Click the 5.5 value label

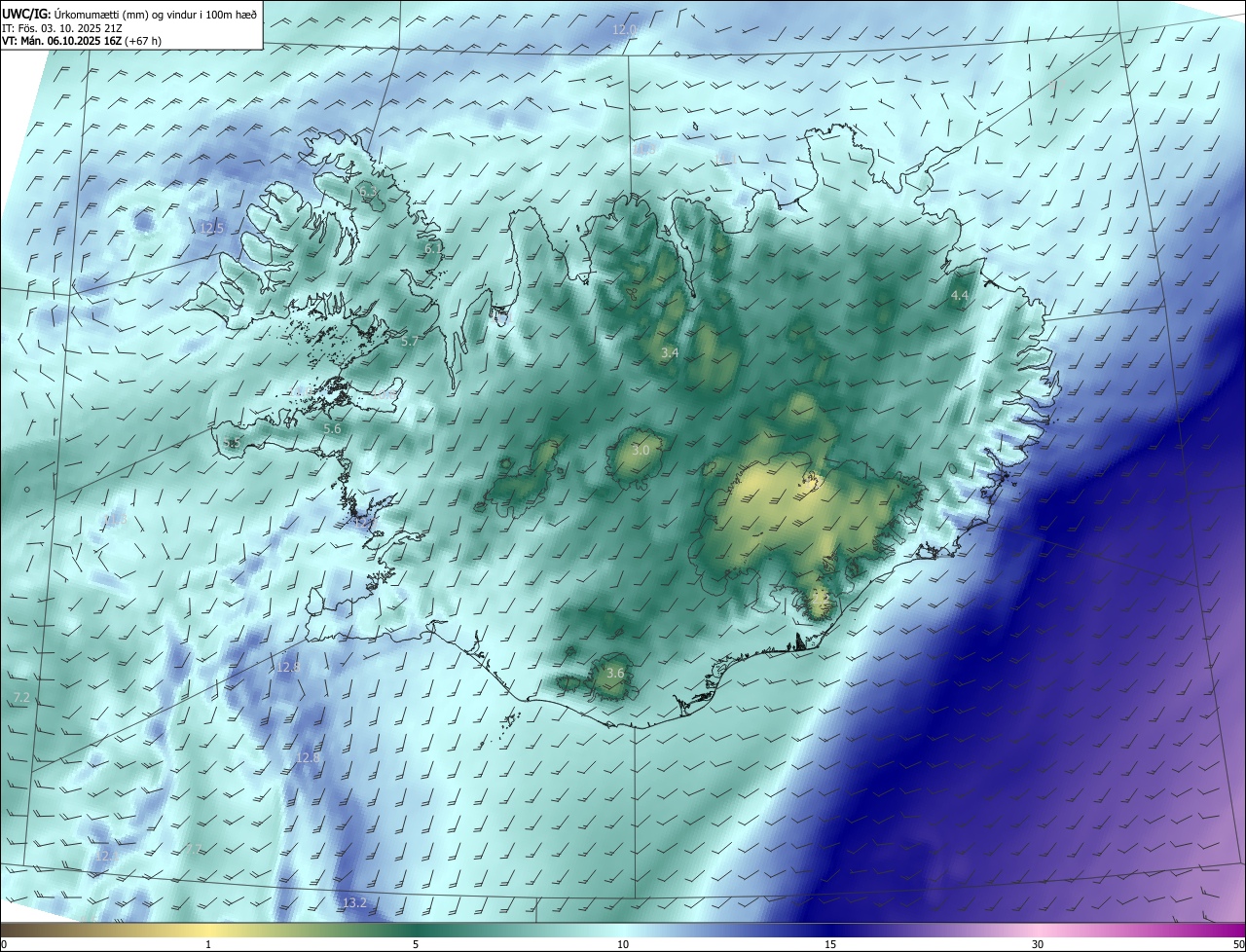pos(232,443)
